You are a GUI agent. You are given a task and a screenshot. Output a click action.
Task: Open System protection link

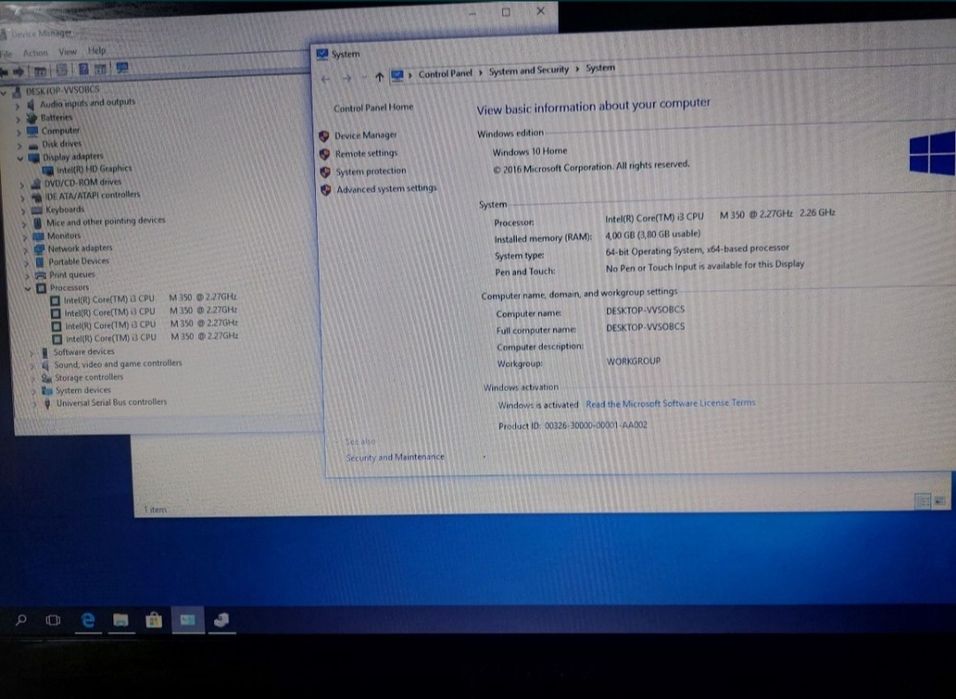pyautogui.click(x=371, y=171)
